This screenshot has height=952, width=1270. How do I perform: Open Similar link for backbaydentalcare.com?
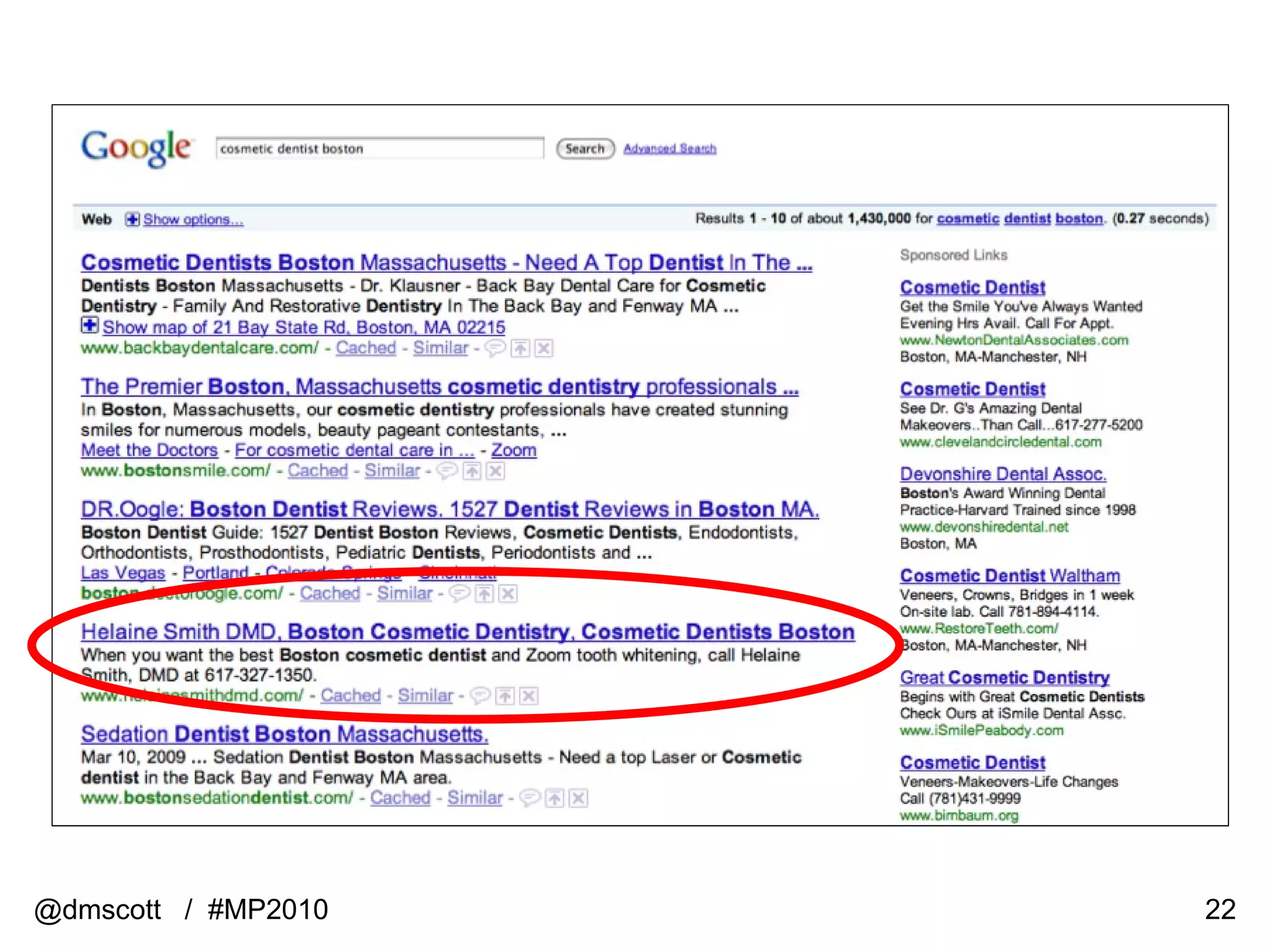pos(441,348)
